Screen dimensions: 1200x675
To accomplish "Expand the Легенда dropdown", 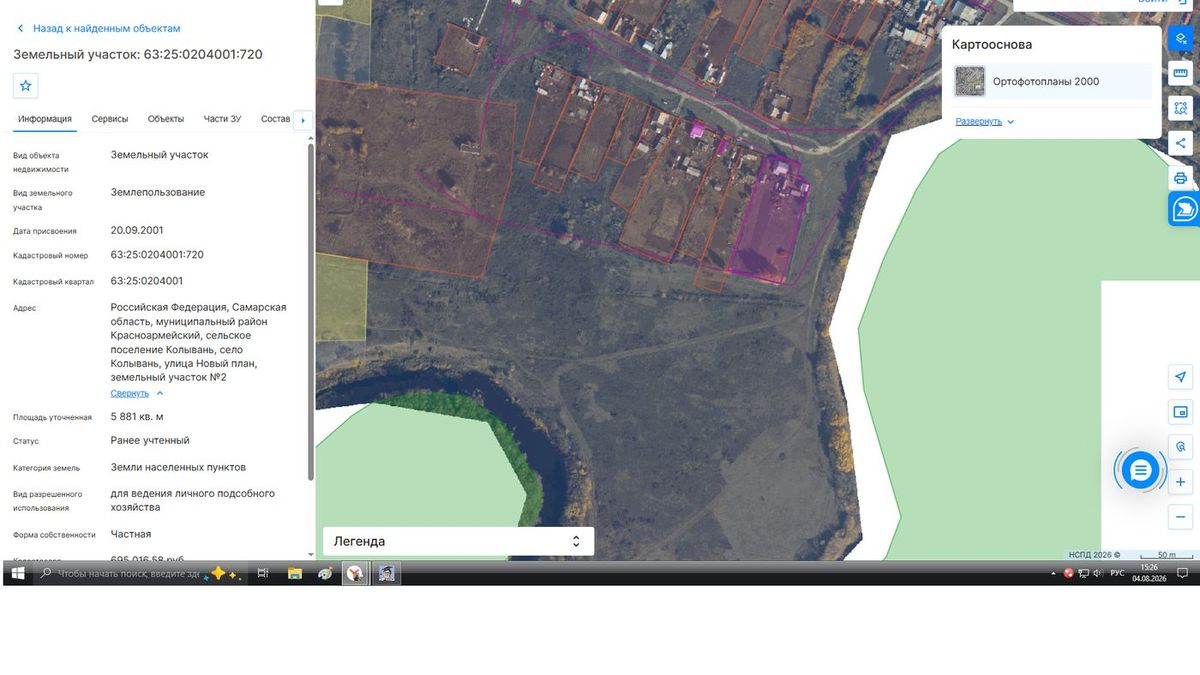I will coord(458,541).
